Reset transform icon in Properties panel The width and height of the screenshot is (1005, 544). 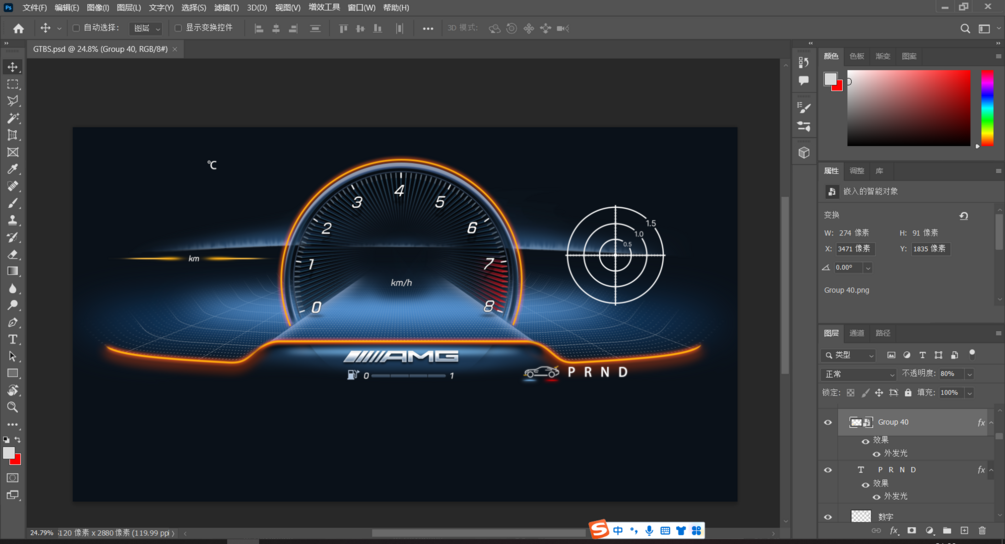click(x=963, y=216)
